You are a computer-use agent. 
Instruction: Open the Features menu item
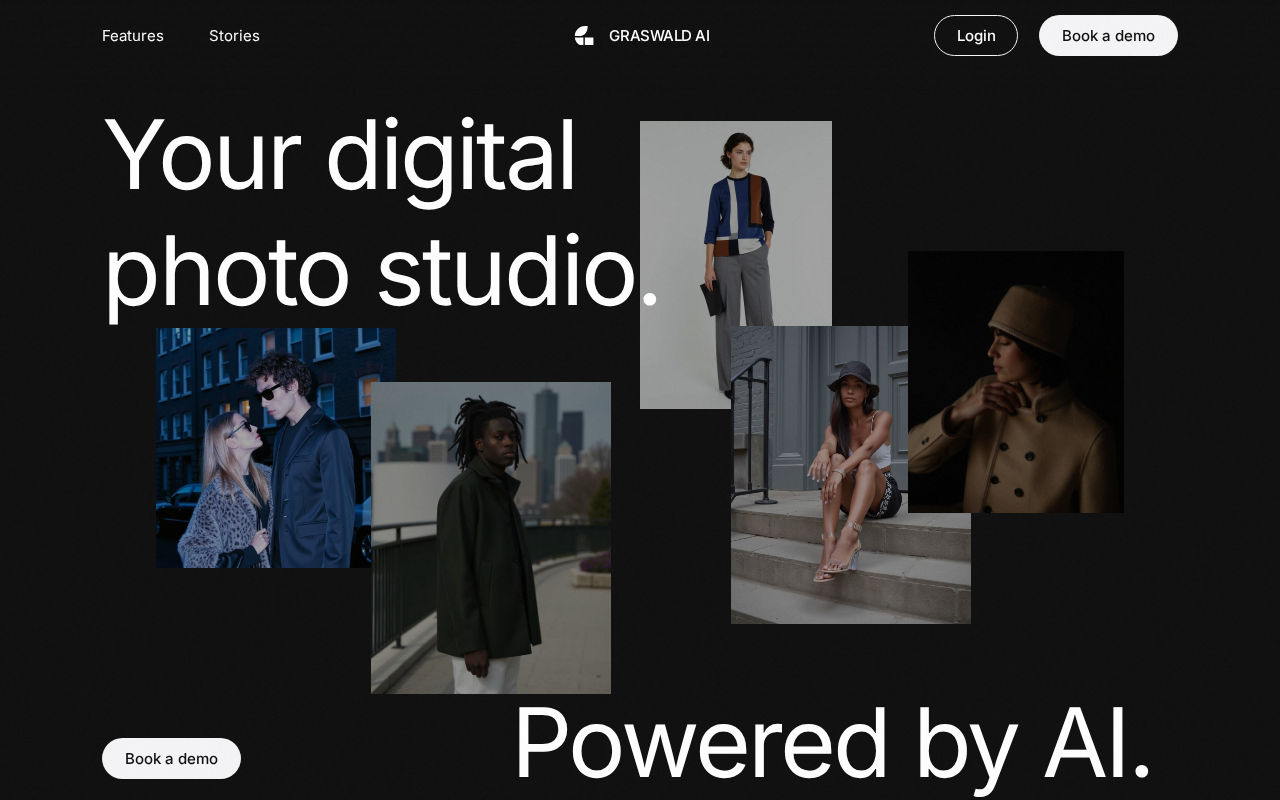133,36
